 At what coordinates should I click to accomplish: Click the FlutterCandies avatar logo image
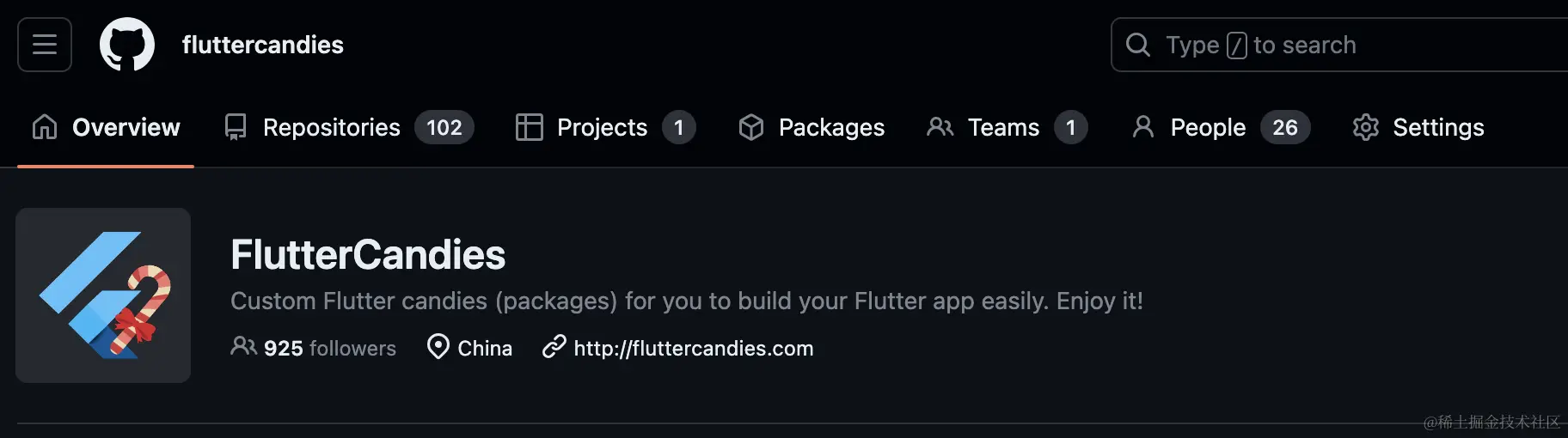[103, 295]
